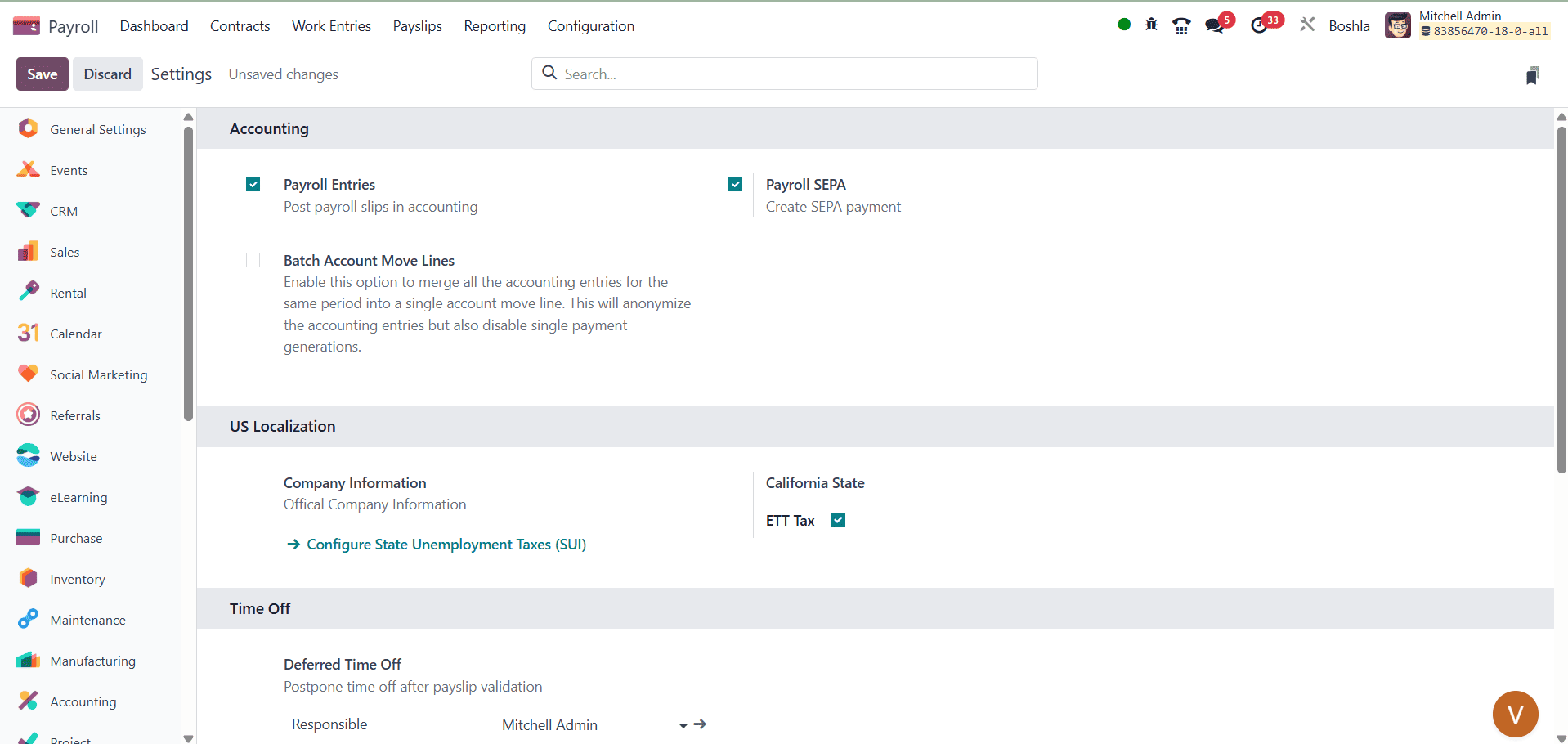Open the conversations messages icon
This screenshot has width=1568, height=744.
coord(1215,25)
